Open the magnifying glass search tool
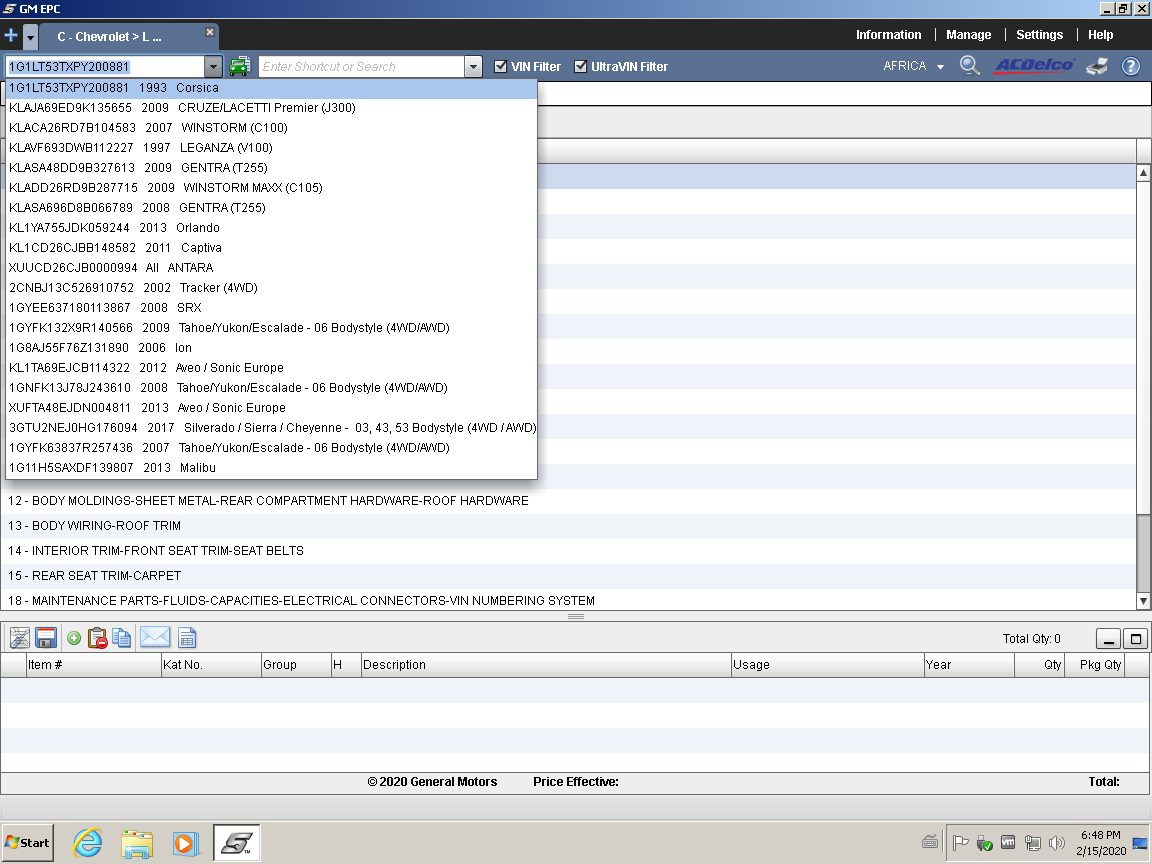The image size is (1152, 864). point(969,66)
